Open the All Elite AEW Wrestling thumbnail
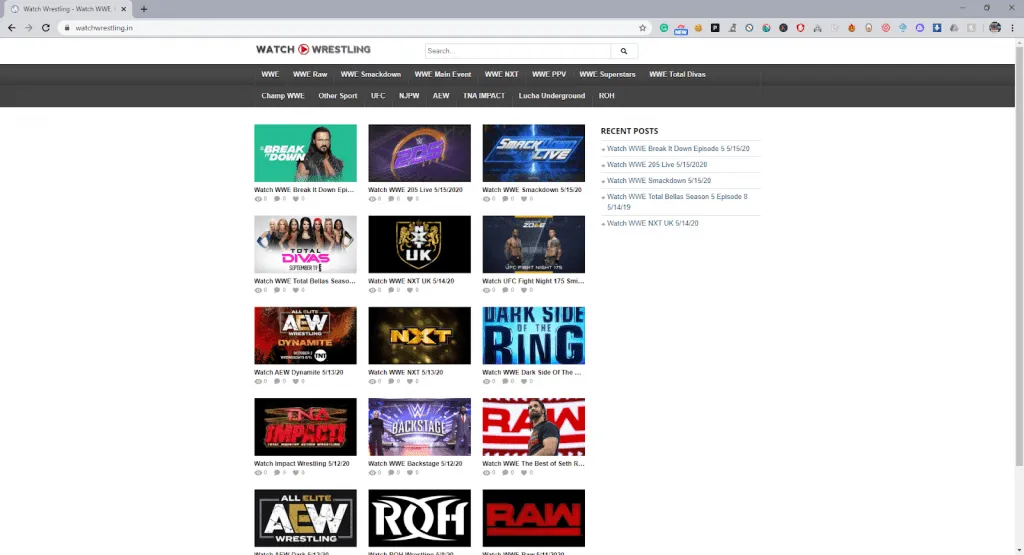Image resolution: width=1024 pixels, height=555 pixels. (x=305, y=518)
